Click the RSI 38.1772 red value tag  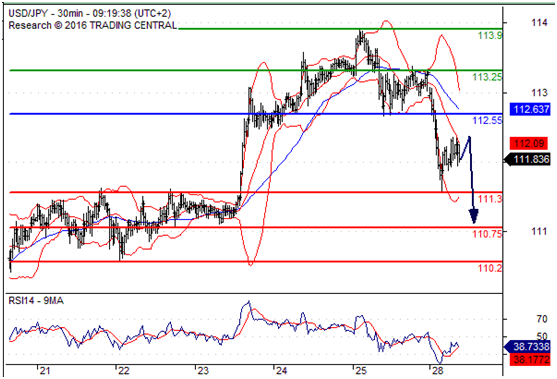[x=530, y=359]
